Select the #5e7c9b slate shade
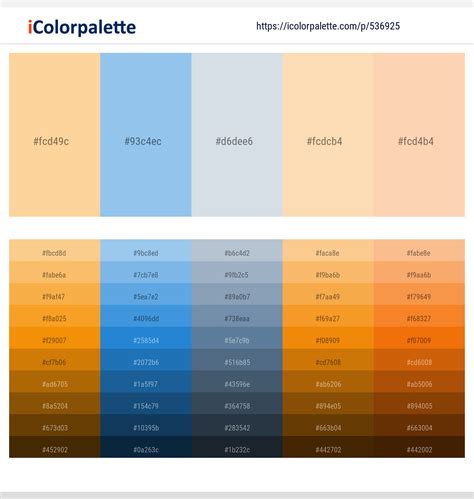Image resolution: width=474 pixels, height=499 pixels. (x=237, y=338)
